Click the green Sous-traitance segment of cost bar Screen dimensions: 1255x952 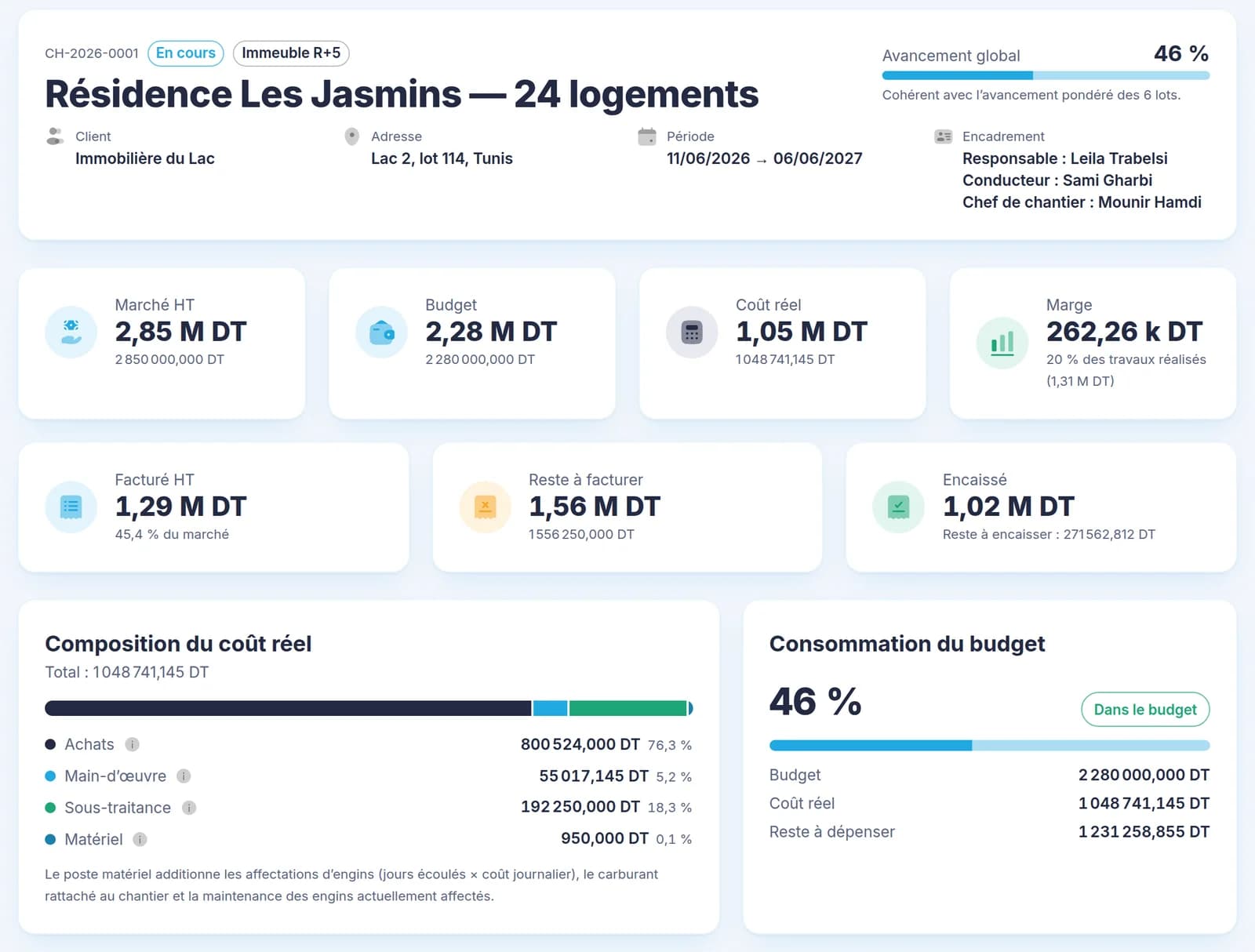[x=627, y=708]
